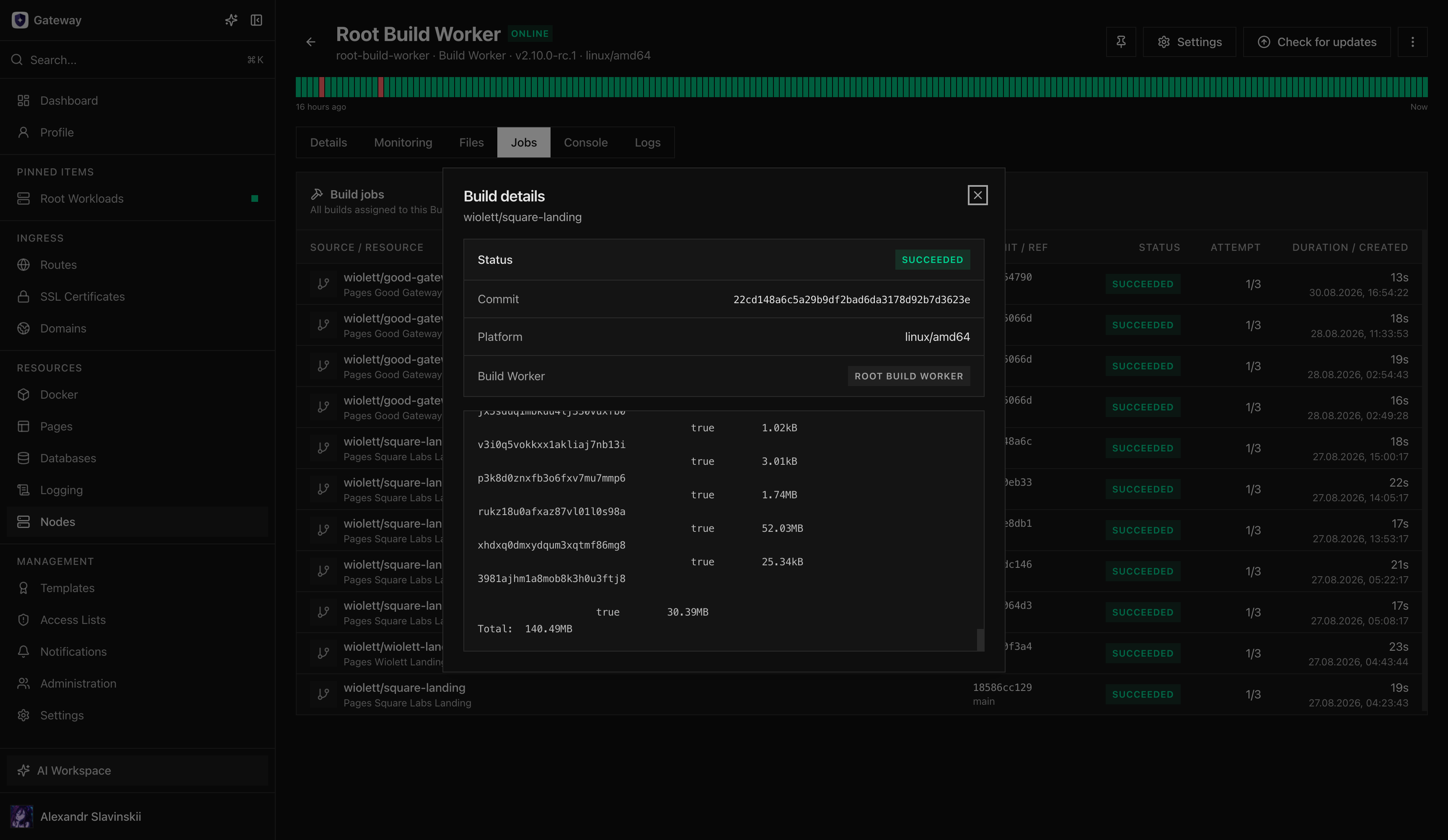Click log entry rukz18u0afxaz87vl01l0s98a
The width and height of the screenshot is (1448, 840).
coord(552,512)
